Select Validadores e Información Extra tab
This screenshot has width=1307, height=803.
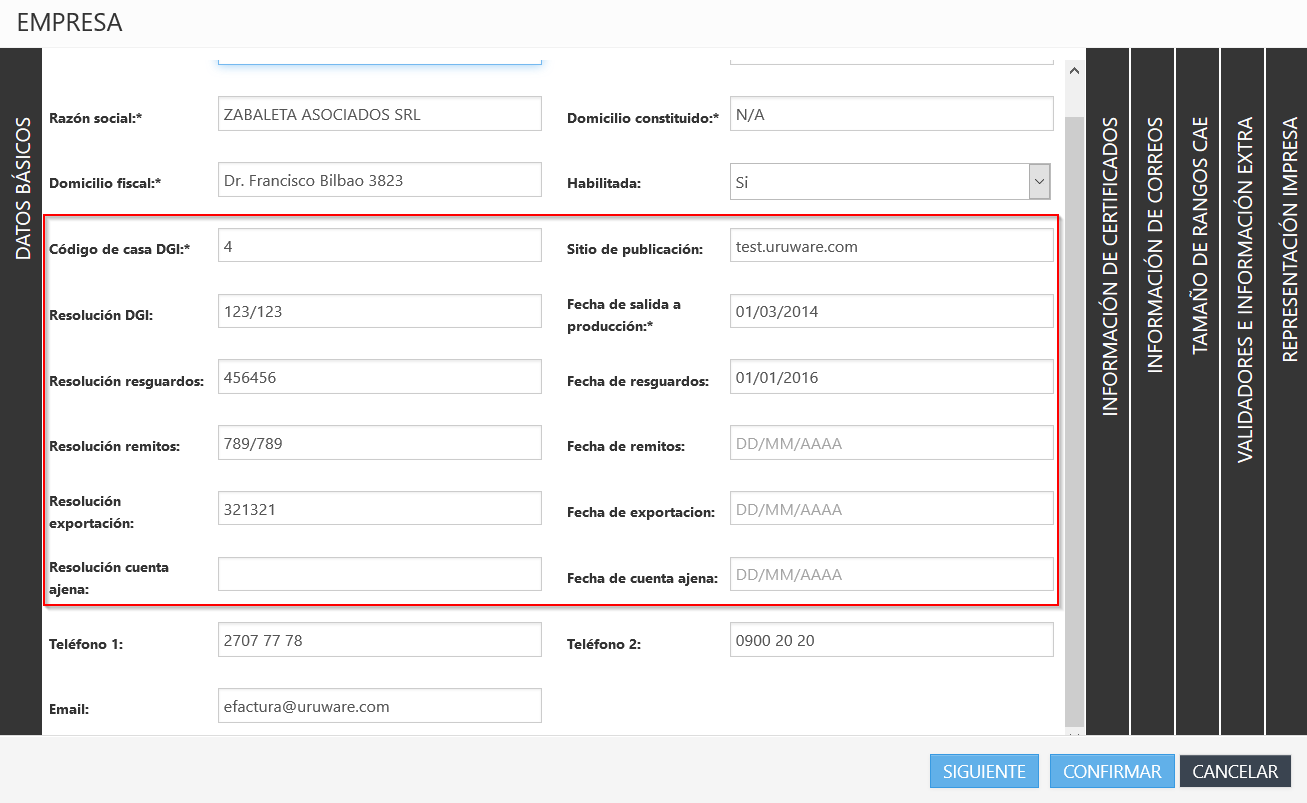[1243, 290]
